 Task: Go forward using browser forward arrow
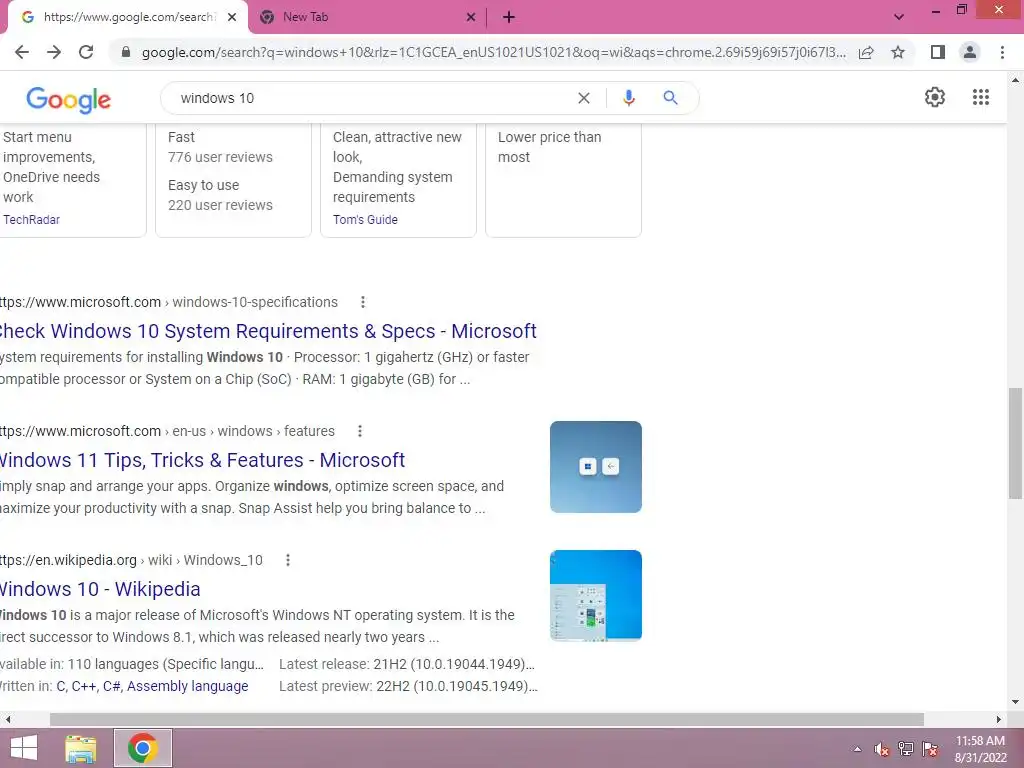(54, 52)
